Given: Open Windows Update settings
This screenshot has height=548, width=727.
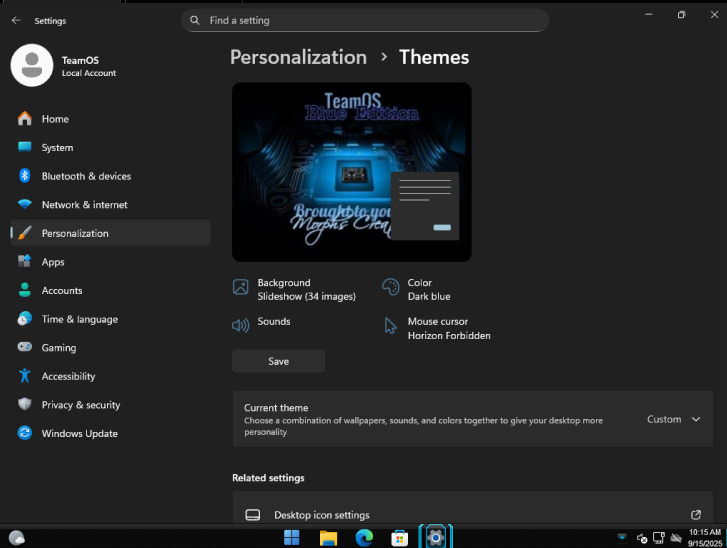Looking at the screenshot, I should tap(110, 433).
